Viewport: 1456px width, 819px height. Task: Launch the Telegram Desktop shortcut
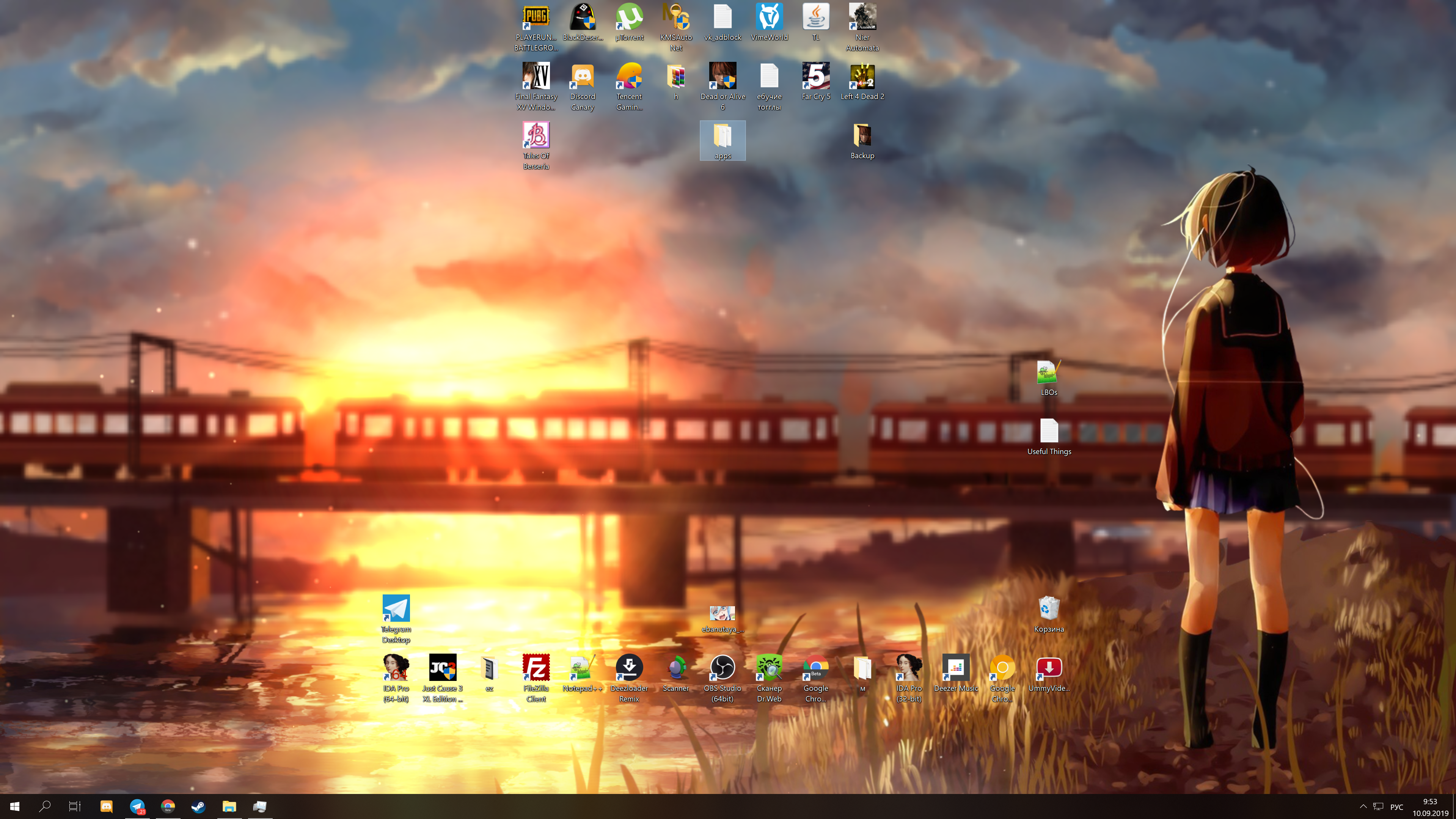(396, 619)
